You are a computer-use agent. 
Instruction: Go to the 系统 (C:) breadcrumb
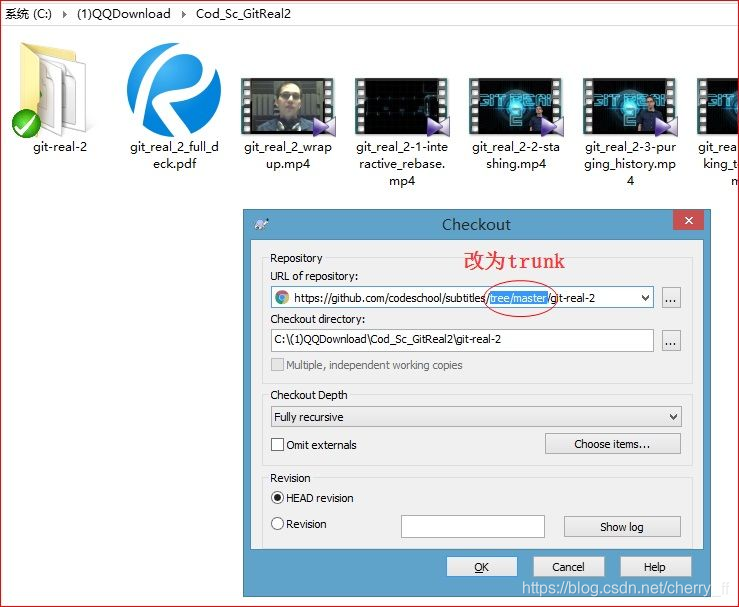point(28,14)
